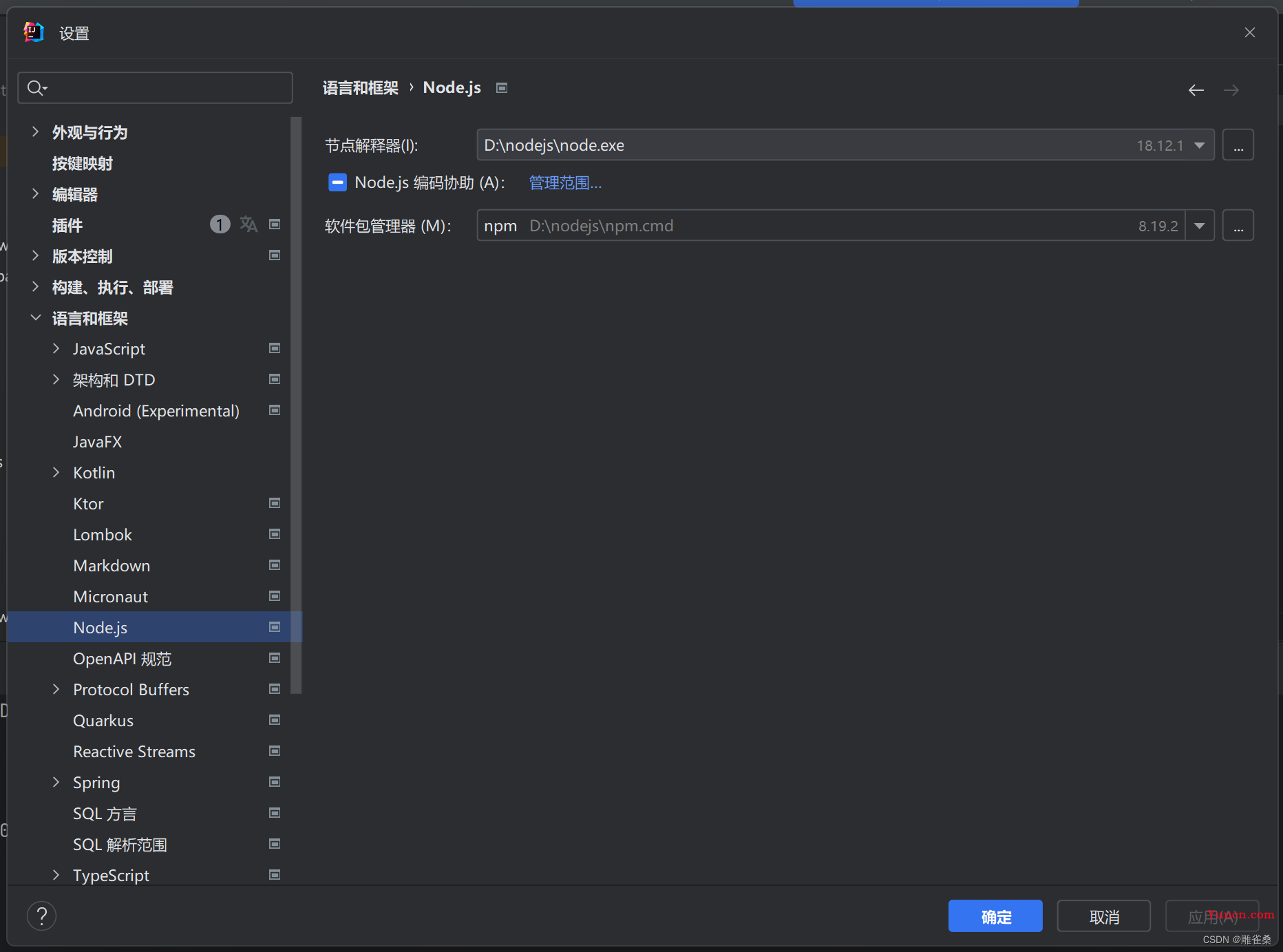Click the update badge 1 on 插件
Viewport: 1283px width, 952px height.
click(220, 224)
